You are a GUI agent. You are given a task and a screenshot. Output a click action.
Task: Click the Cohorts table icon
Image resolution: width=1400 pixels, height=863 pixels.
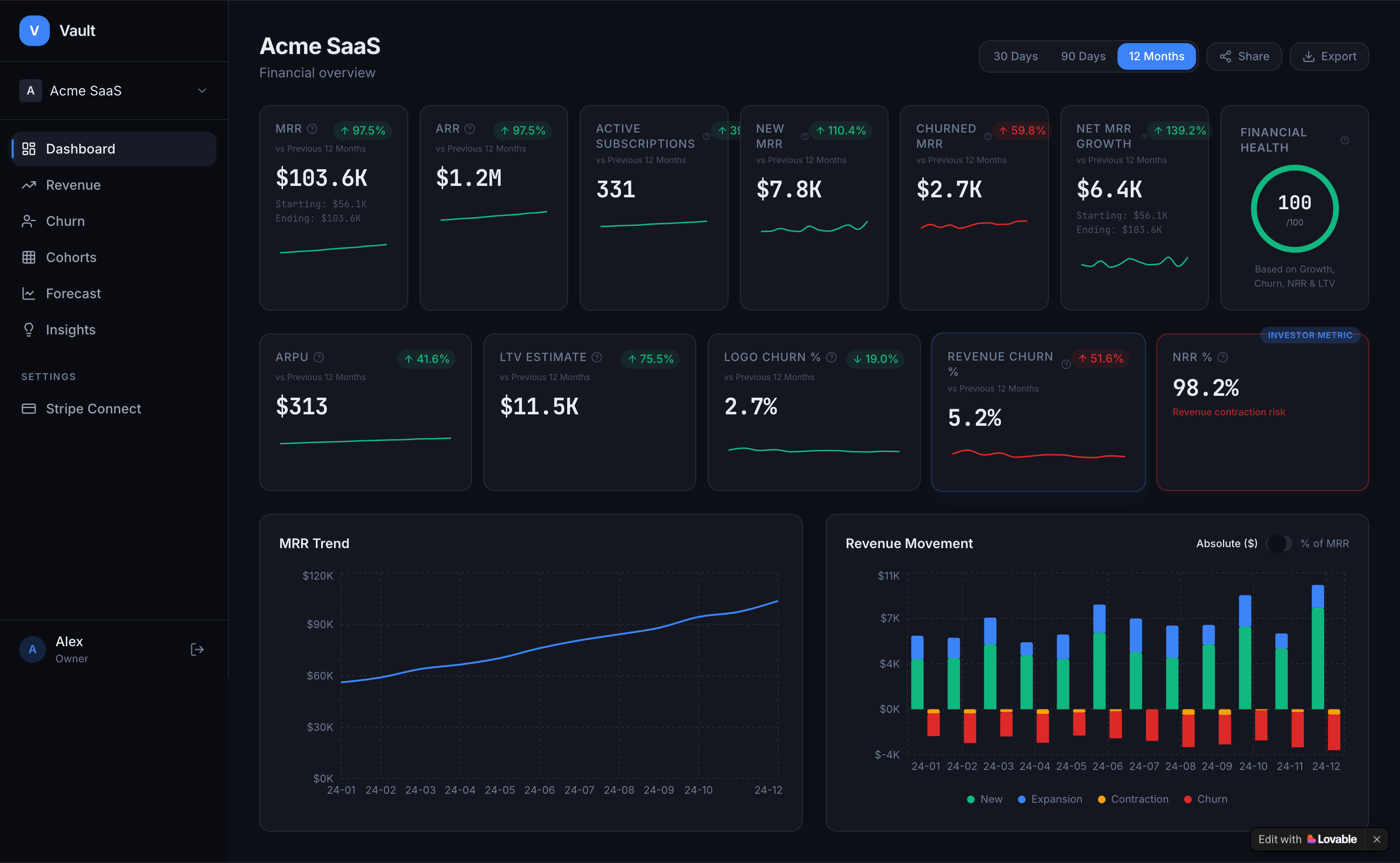click(29, 257)
